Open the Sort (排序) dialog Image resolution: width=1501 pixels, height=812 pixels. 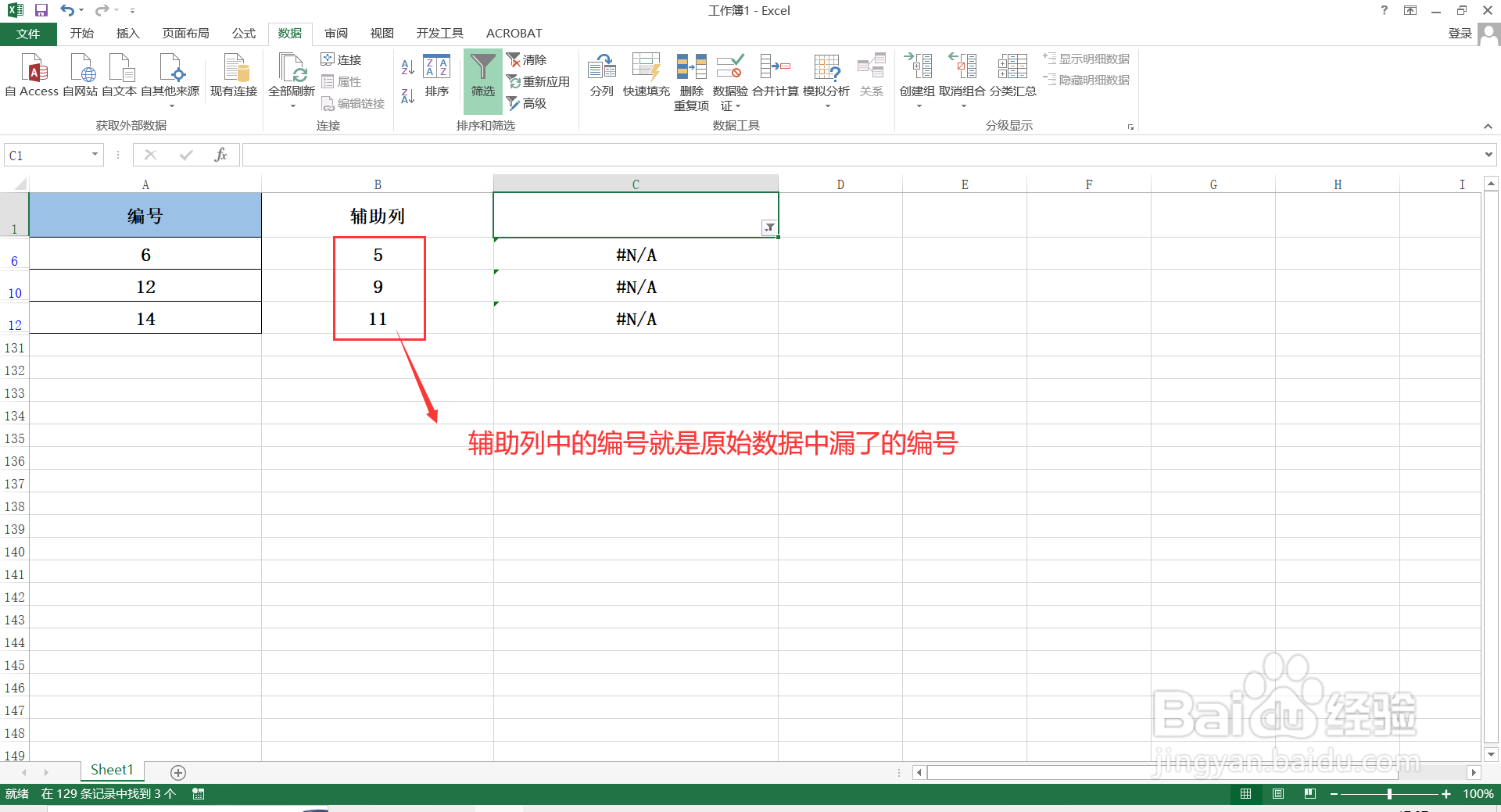[437, 75]
